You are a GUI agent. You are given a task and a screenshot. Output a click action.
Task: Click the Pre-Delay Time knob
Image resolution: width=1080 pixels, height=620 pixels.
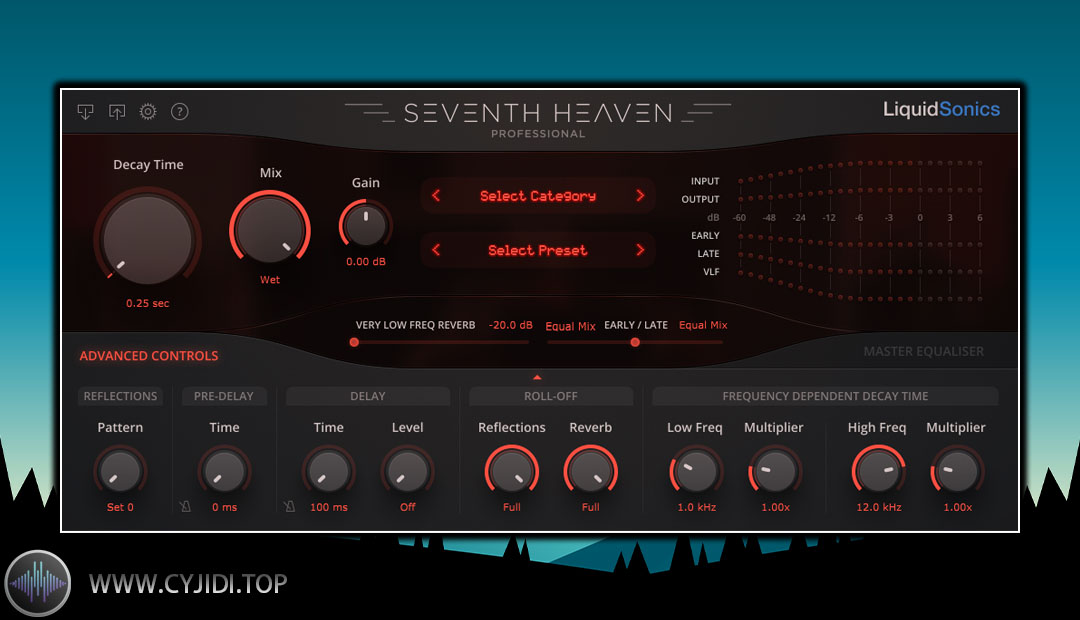coord(225,471)
